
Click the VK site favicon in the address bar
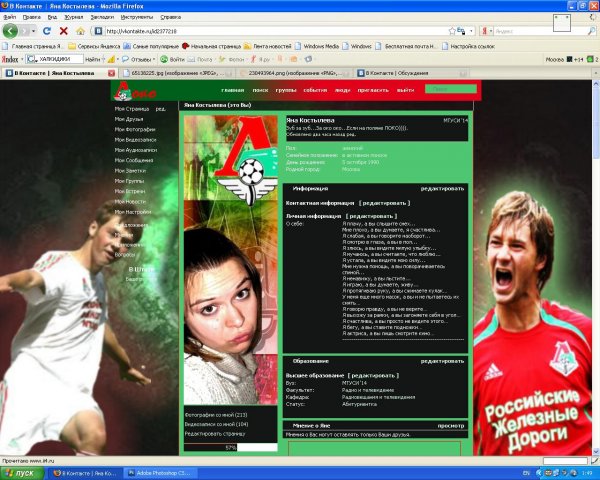coord(98,31)
